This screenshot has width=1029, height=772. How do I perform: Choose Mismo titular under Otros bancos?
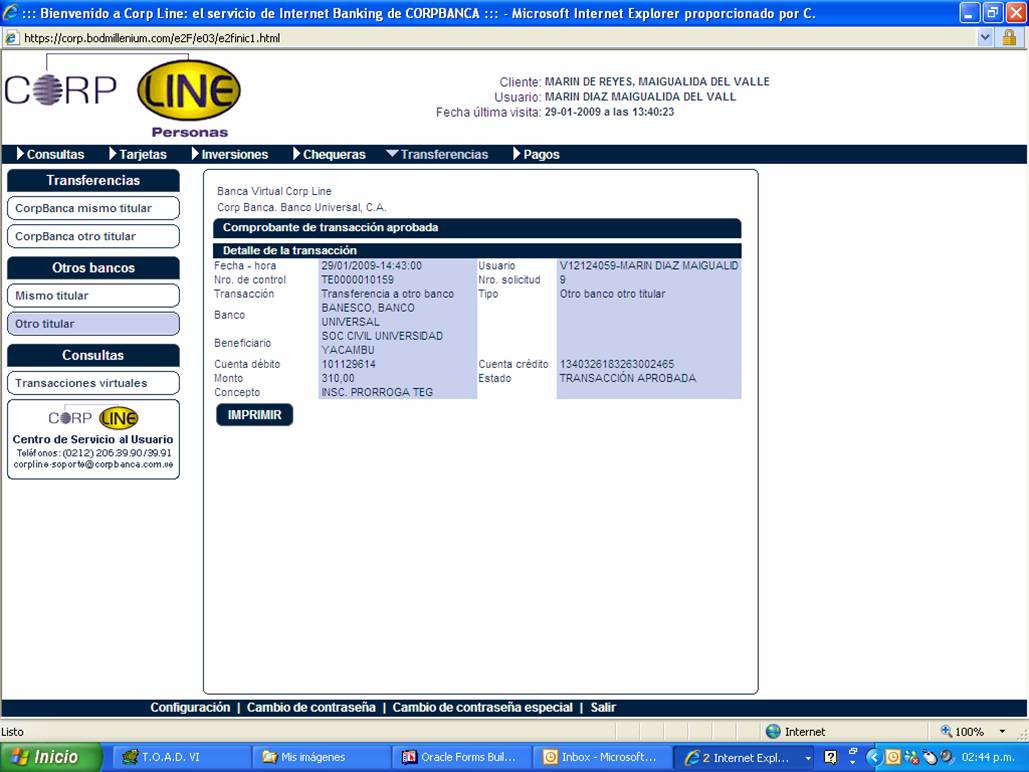pos(93,295)
